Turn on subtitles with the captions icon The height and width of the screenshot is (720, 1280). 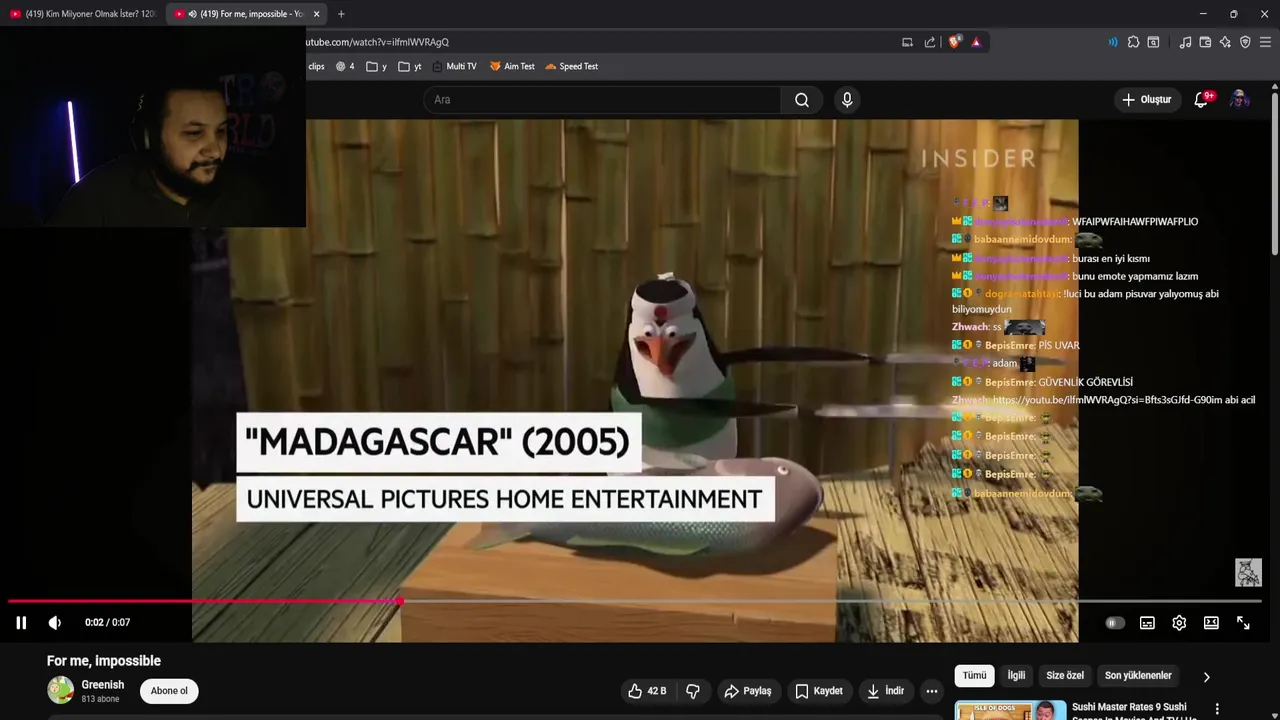tap(1147, 622)
